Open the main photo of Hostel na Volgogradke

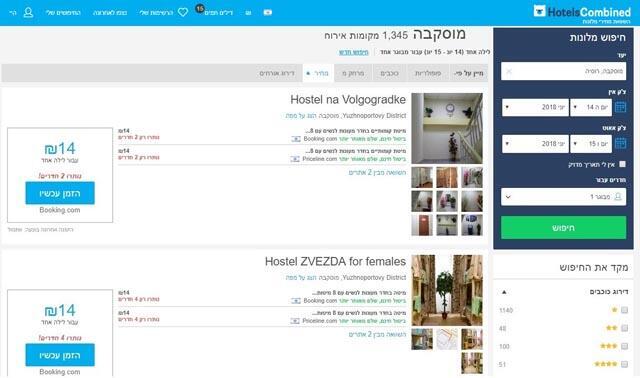[447, 129]
